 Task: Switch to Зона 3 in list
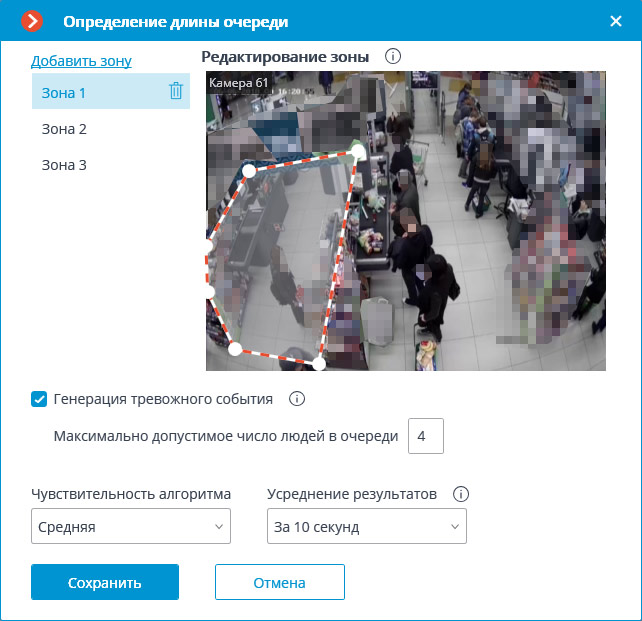[x=64, y=165]
